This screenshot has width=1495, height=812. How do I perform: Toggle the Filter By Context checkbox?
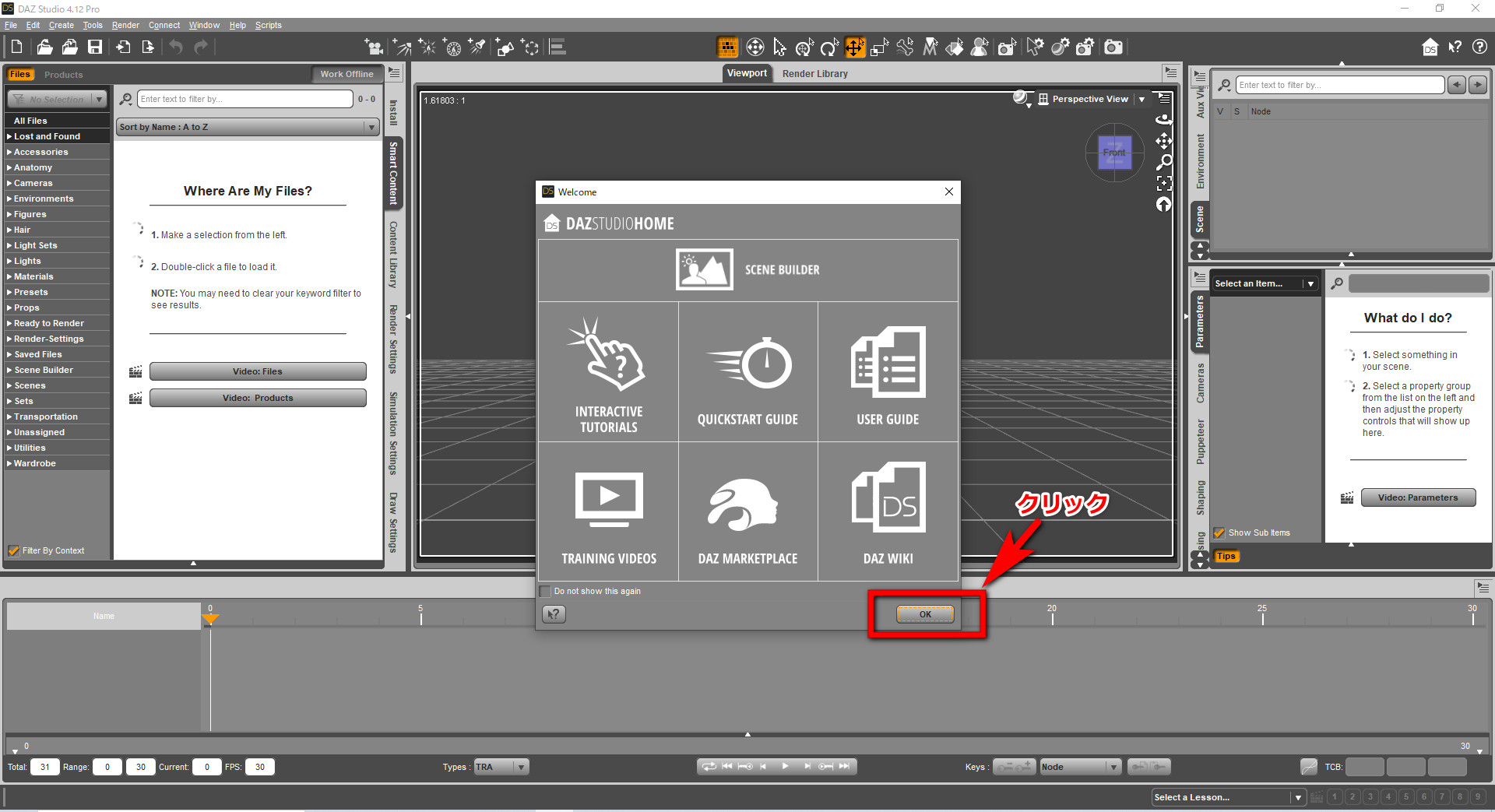pos(14,550)
